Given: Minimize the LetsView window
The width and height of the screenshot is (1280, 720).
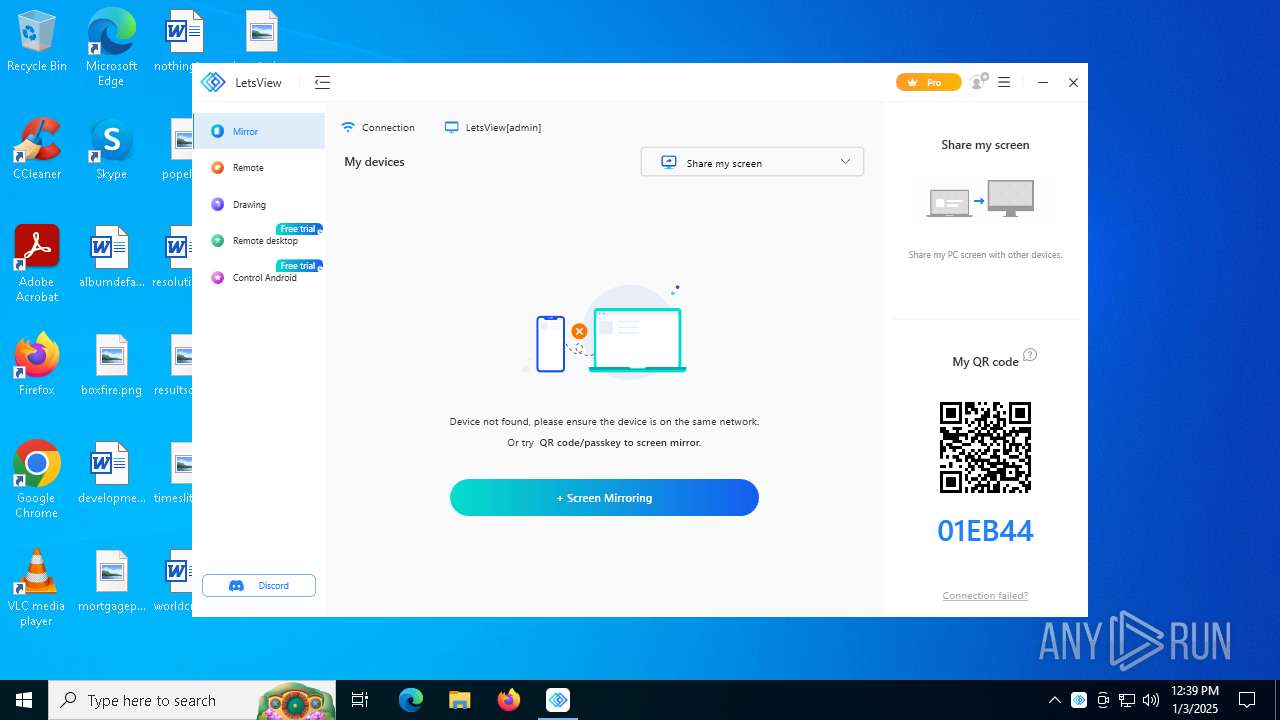Looking at the screenshot, I should point(1043,83).
